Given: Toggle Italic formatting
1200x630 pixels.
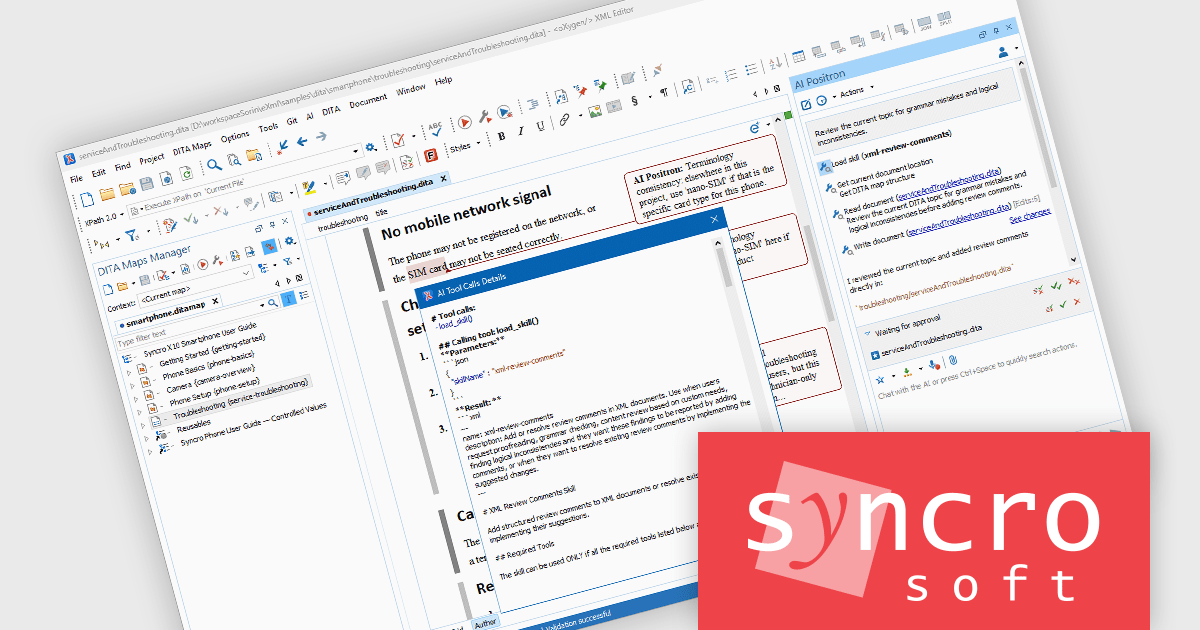Looking at the screenshot, I should tap(521, 131).
